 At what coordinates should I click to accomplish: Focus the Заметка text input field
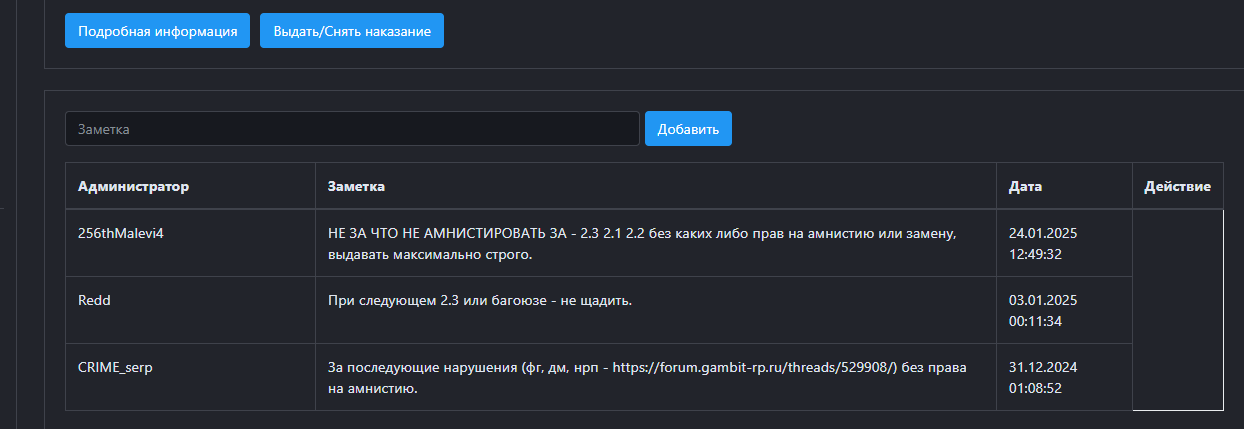352,129
